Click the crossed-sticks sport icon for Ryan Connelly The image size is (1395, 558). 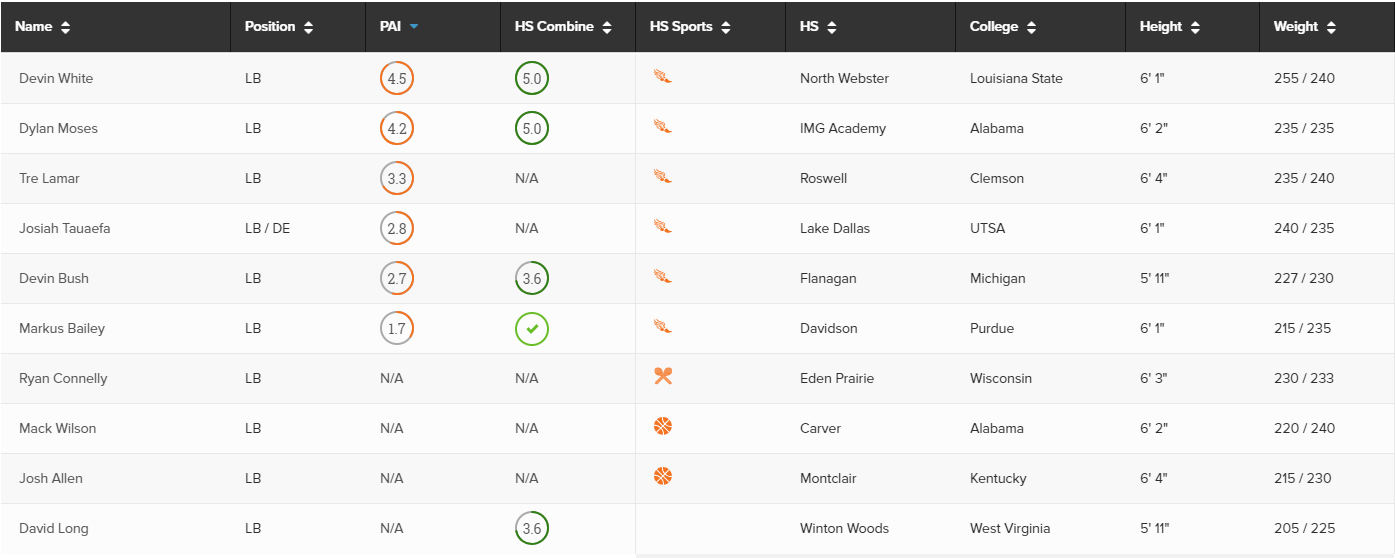tap(662, 376)
